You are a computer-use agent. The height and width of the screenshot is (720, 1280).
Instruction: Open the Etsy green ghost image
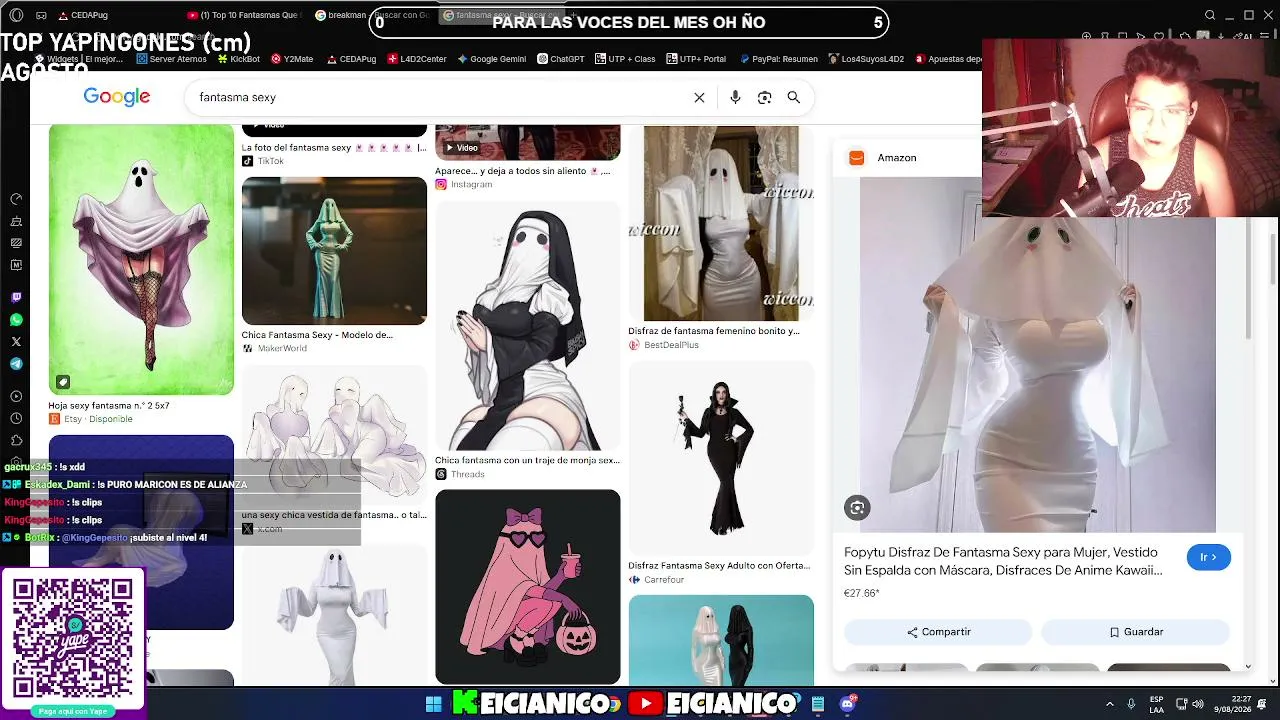click(141, 259)
